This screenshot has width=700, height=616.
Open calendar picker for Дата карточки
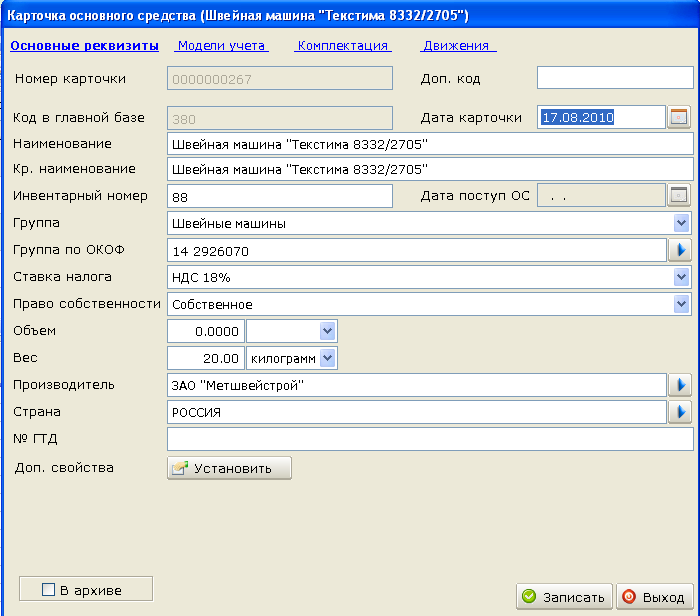(679, 117)
